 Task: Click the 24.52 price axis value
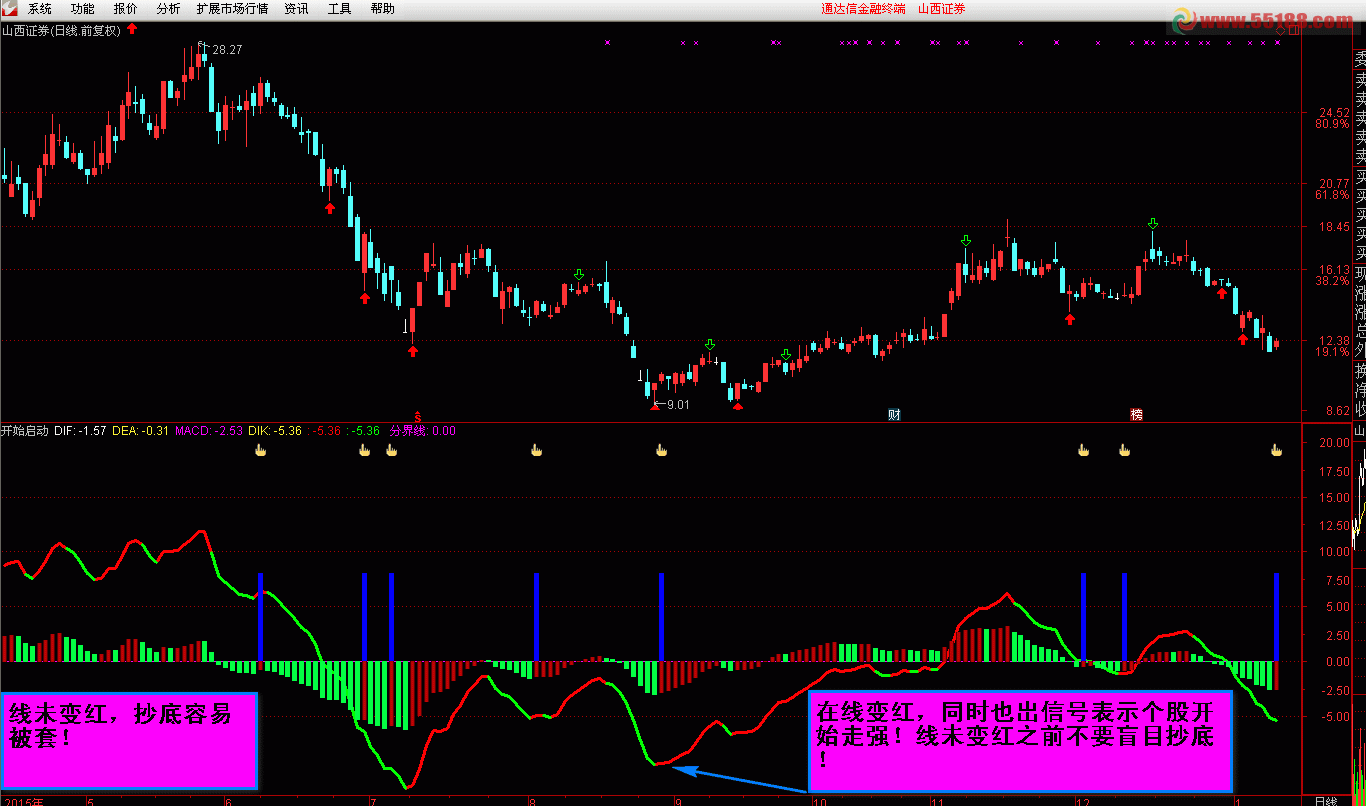pyautogui.click(x=1334, y=113)
